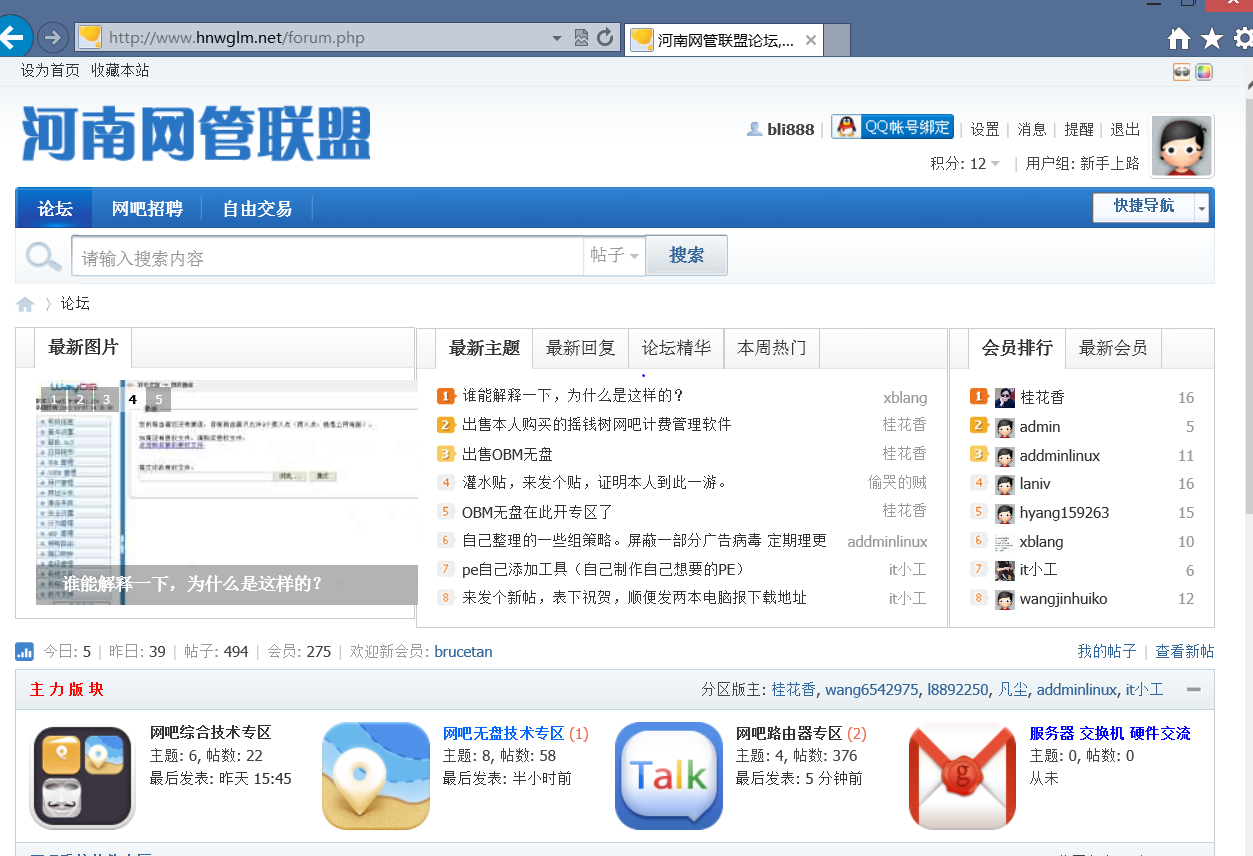Viewport: 1253px width, 856px height.
Task: Open the 网吧路由器专区 Talk icon
Action: [x=668, y=775]
